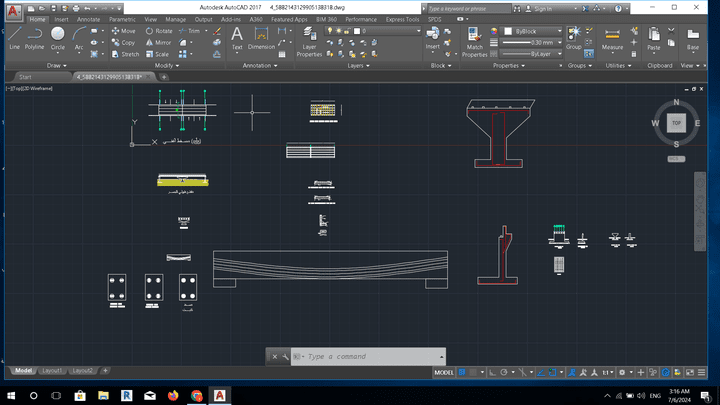Click the Match Properties tool
This screenshot has width=720, height=405.
[x=474, y=42]
